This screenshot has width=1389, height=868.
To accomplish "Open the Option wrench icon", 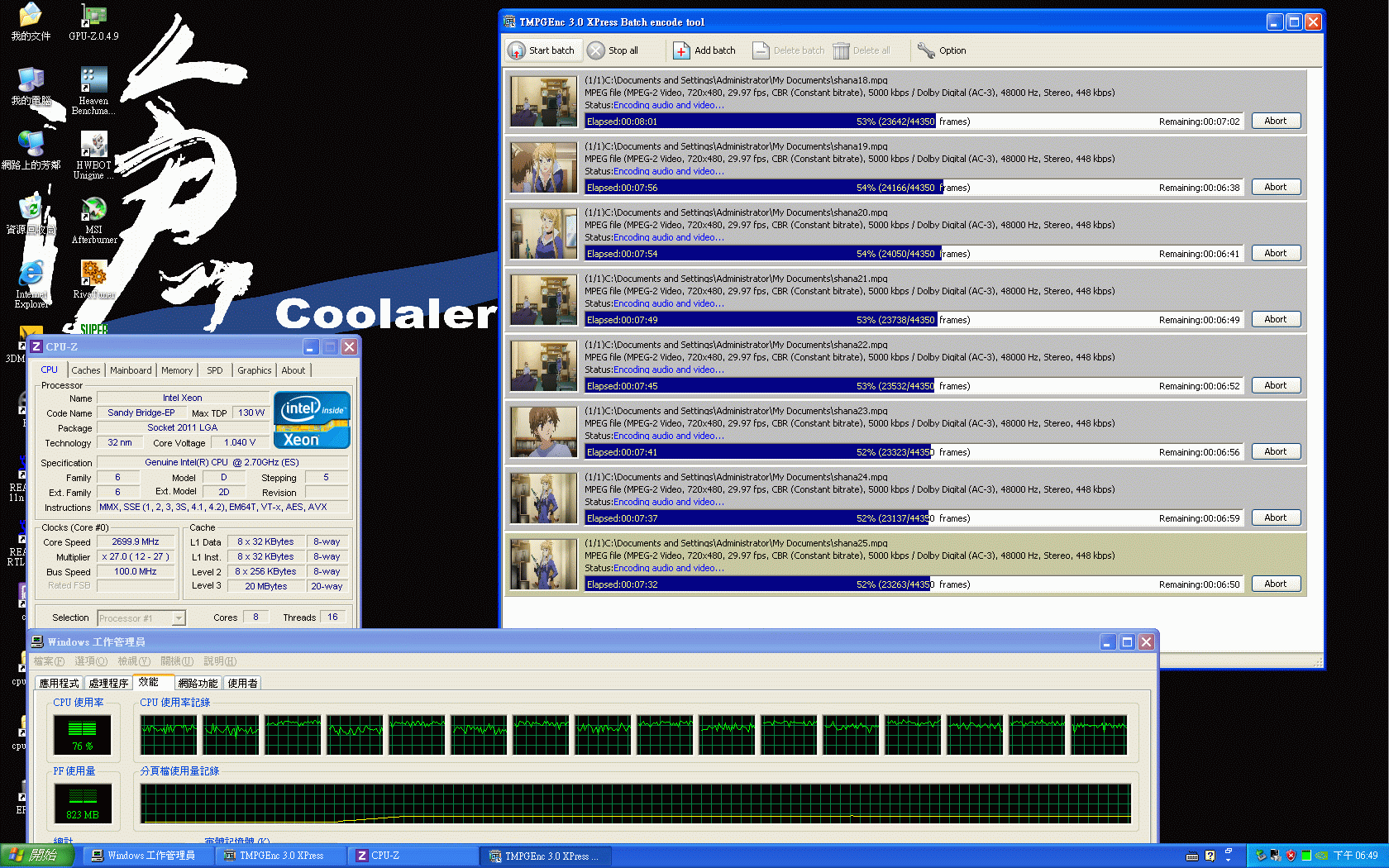I will pyautogui.click(x=926, y=50).
